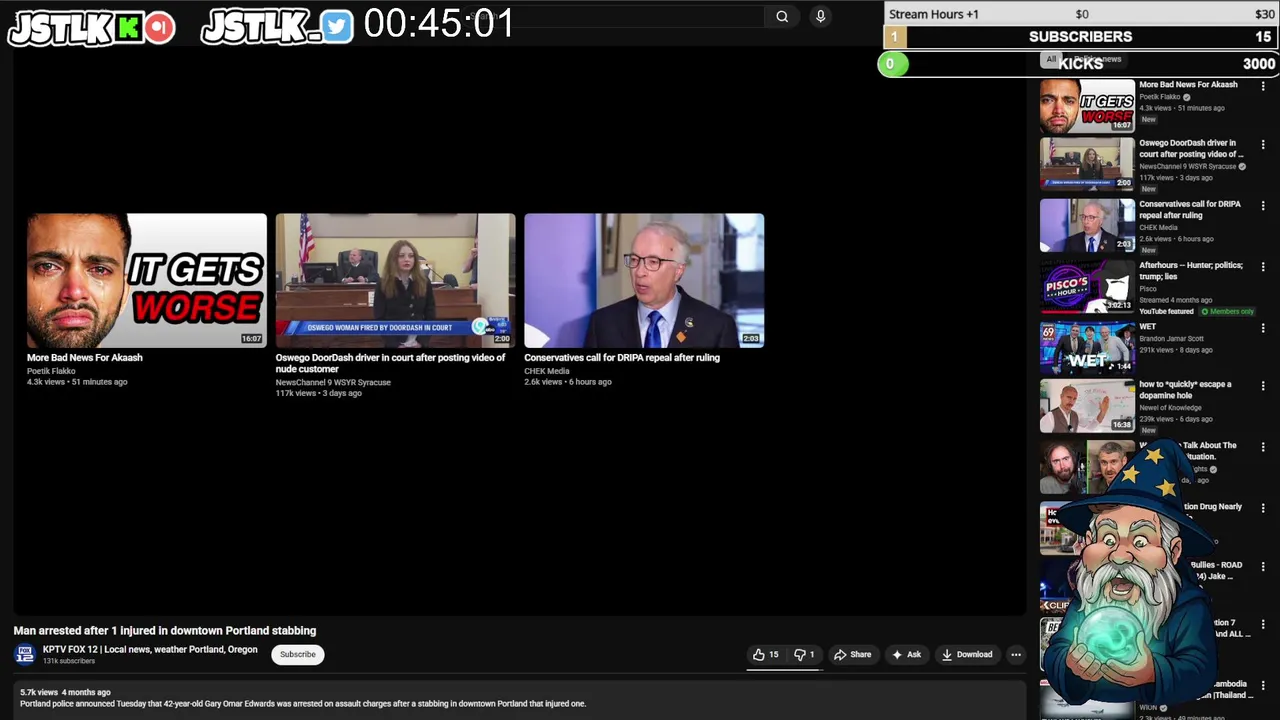1280x720 pixels.
Task: Click the video title about Portland stabbing
Action: [165, 631]
